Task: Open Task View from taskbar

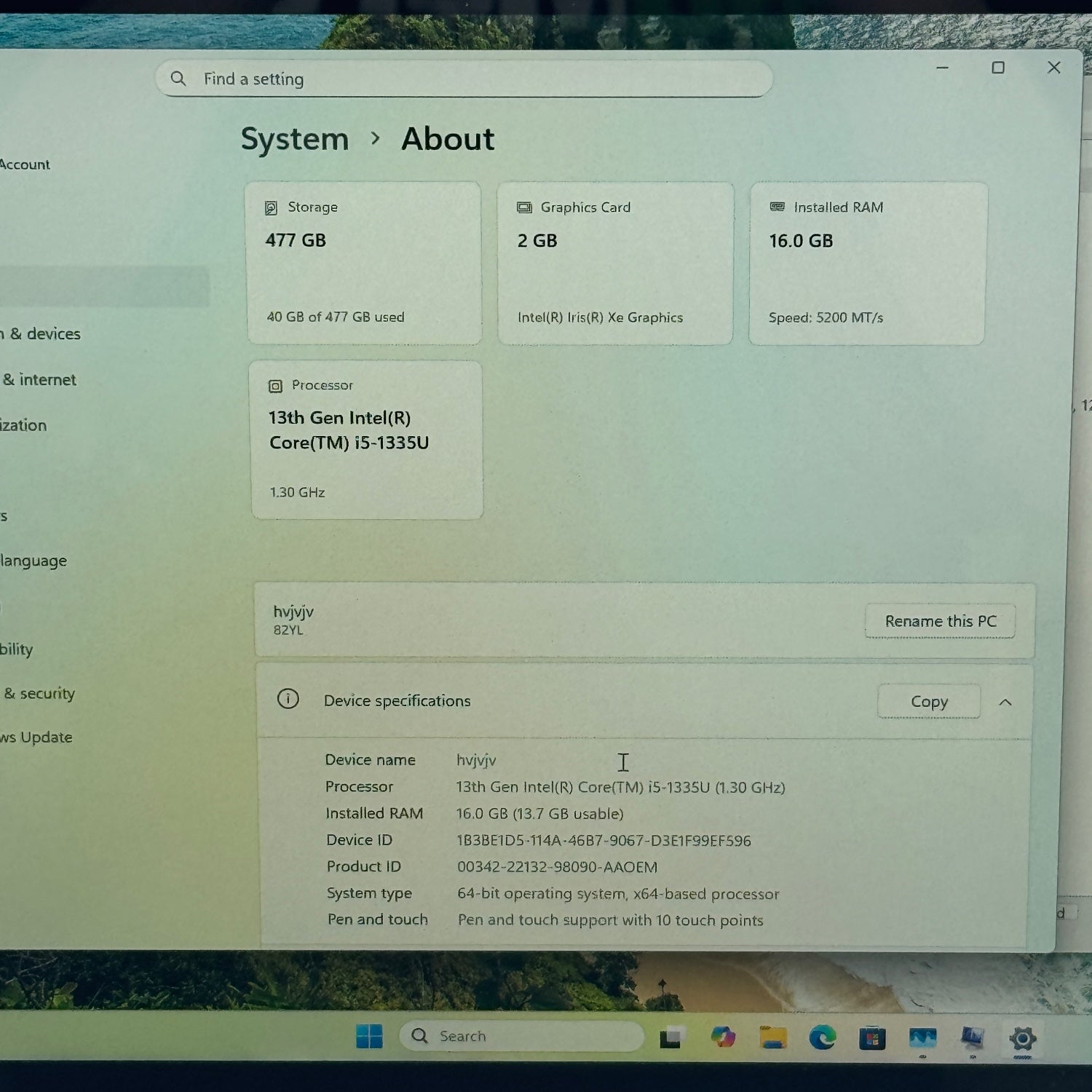Action: coord(670,1037)
